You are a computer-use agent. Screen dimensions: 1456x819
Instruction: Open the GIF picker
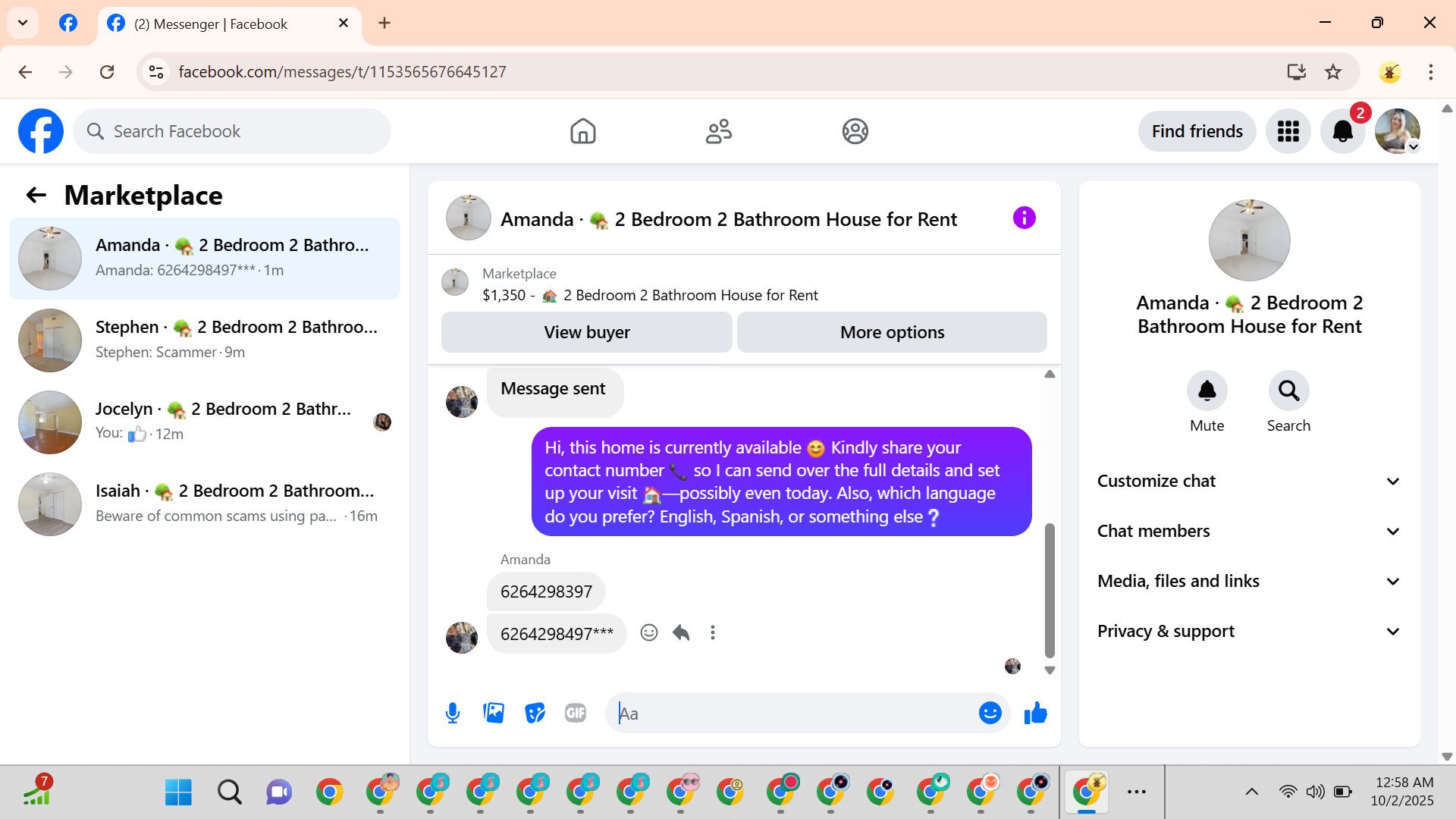pyautogui.click(x=576, y=713)
